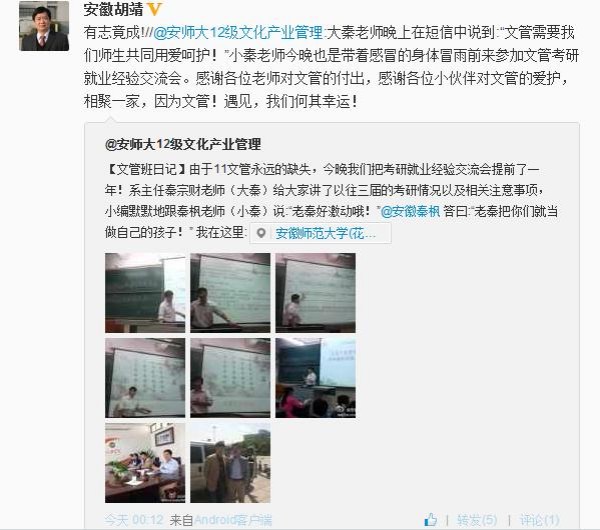Open second thumbnail in top row
Viewport: 600px width, 530px height.
(230, 293)
